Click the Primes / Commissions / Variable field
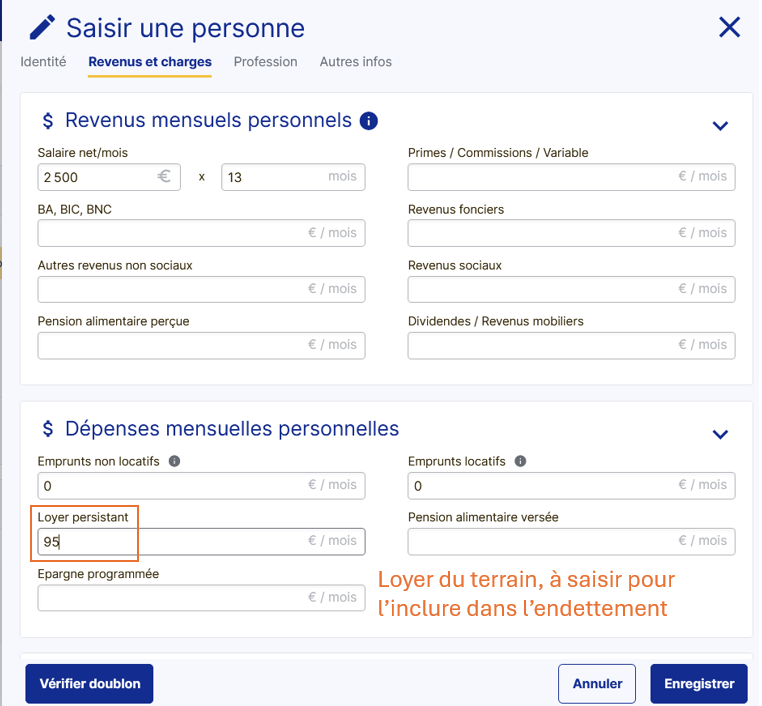Image resolution: width=762 pixels, height=706 pixels. pos(540,177)
